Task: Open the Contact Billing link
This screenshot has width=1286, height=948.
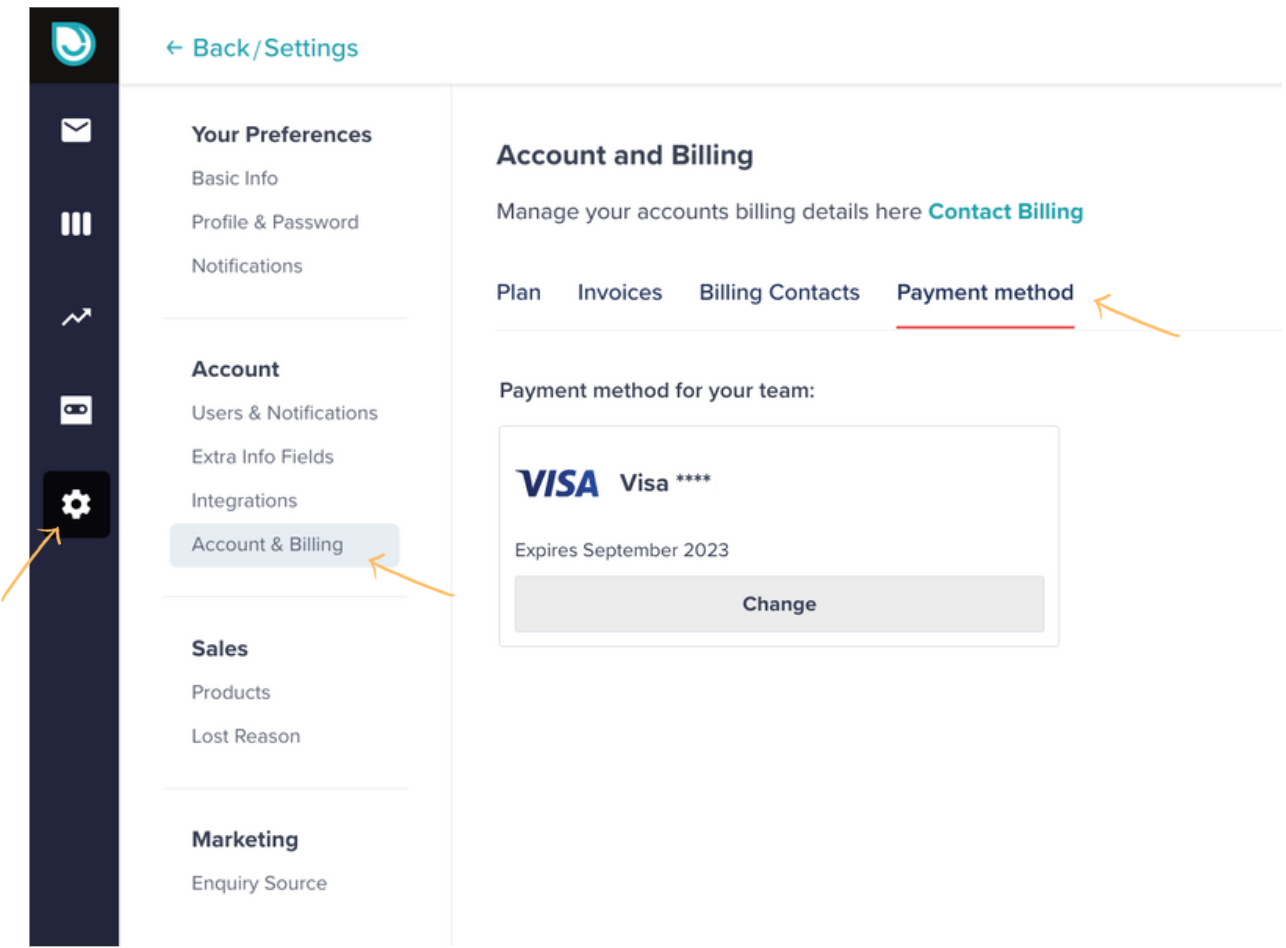Action: (x=1006, y=212)
